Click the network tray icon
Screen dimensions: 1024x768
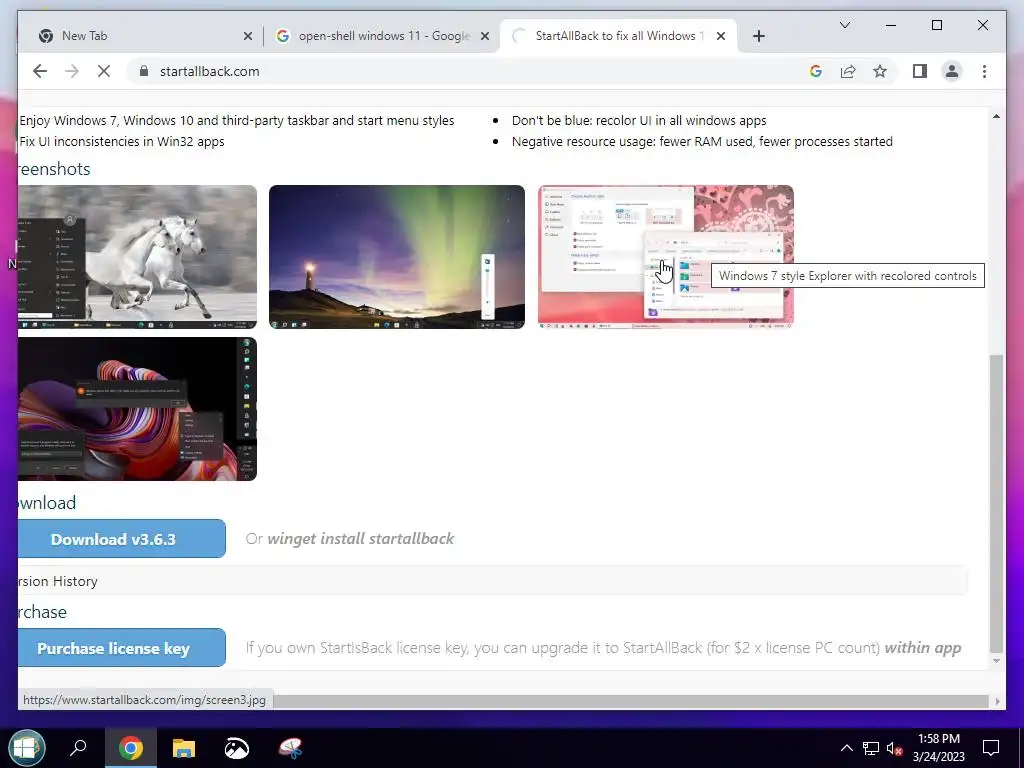[871, 748]
